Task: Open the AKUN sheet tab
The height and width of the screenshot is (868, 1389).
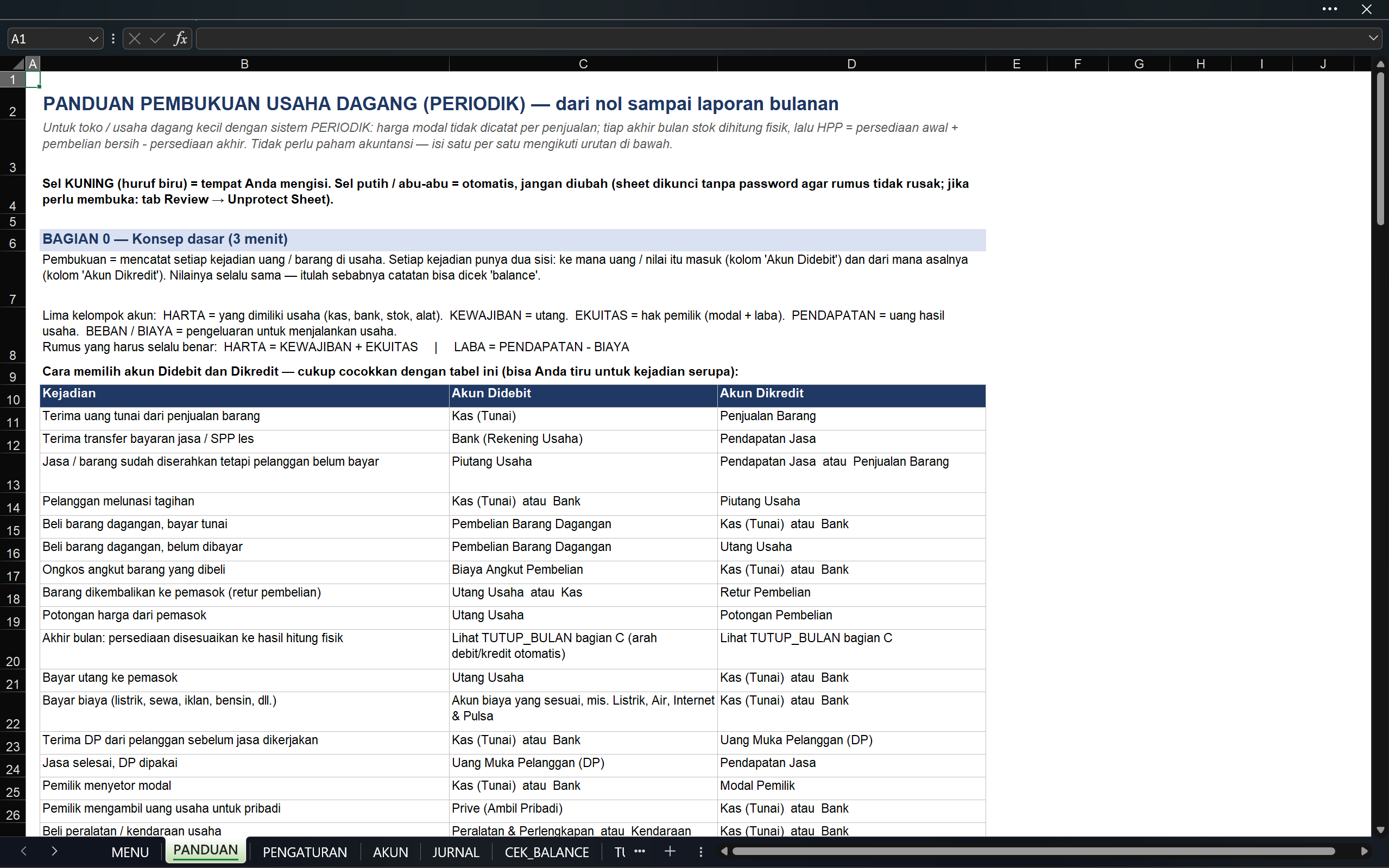Action: point(390,852)
